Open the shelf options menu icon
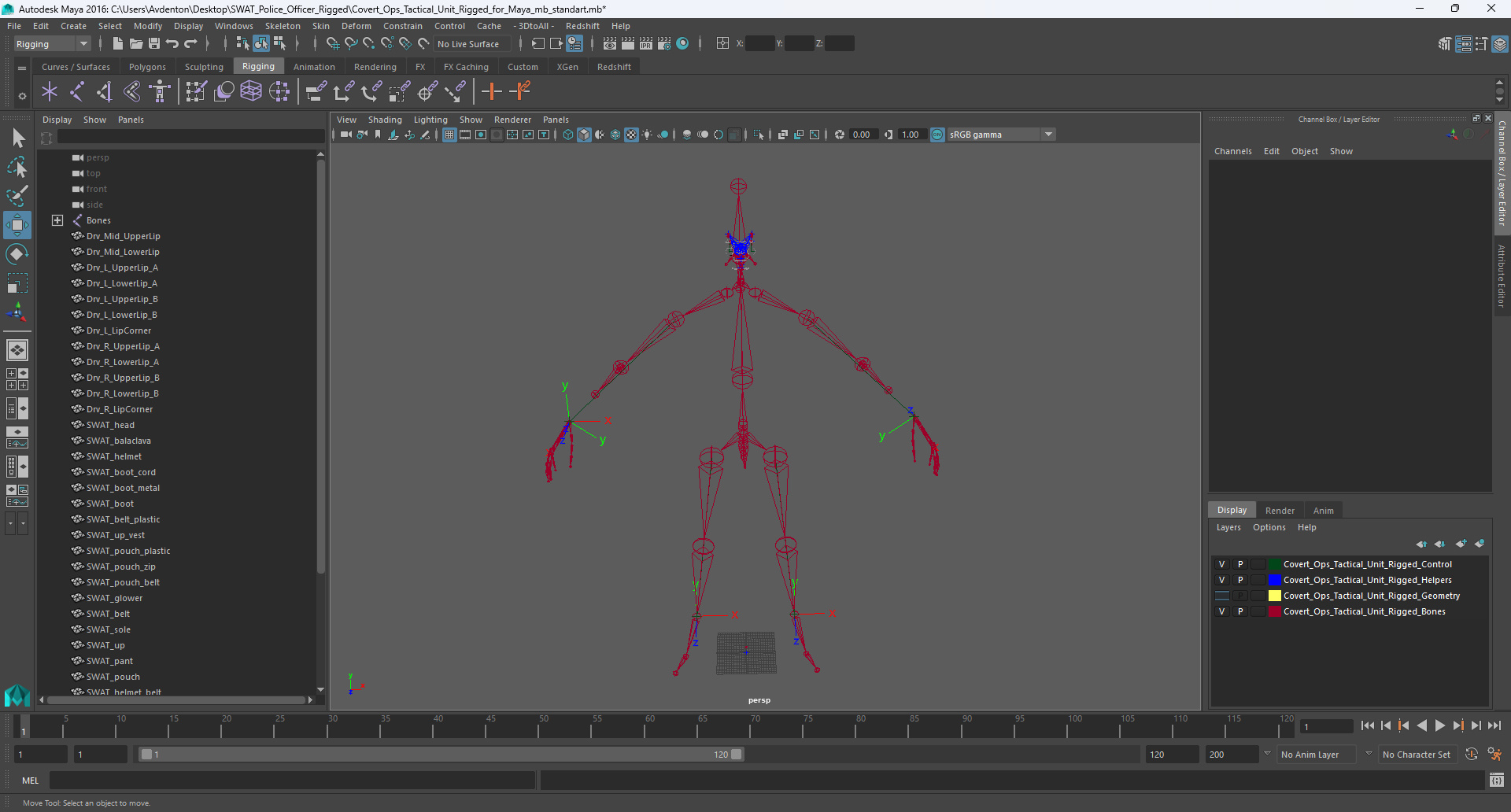Viewport: 1511px width, 812px height. pos(22,96)
